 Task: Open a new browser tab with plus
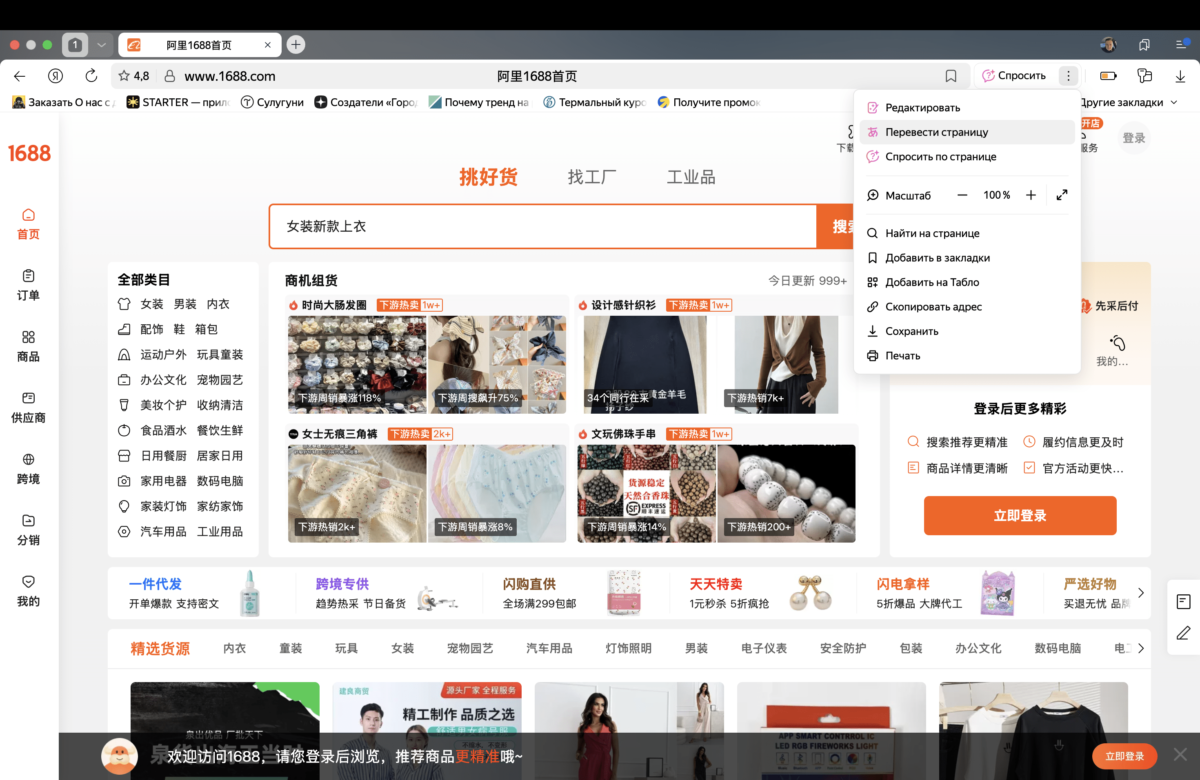[x=296, y=45]
